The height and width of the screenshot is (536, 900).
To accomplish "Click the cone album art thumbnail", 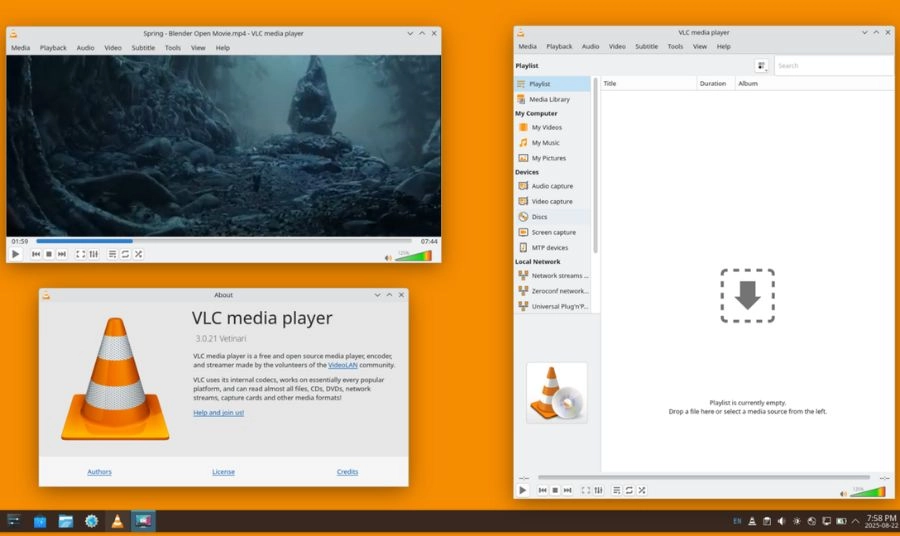I will (557, 393).
